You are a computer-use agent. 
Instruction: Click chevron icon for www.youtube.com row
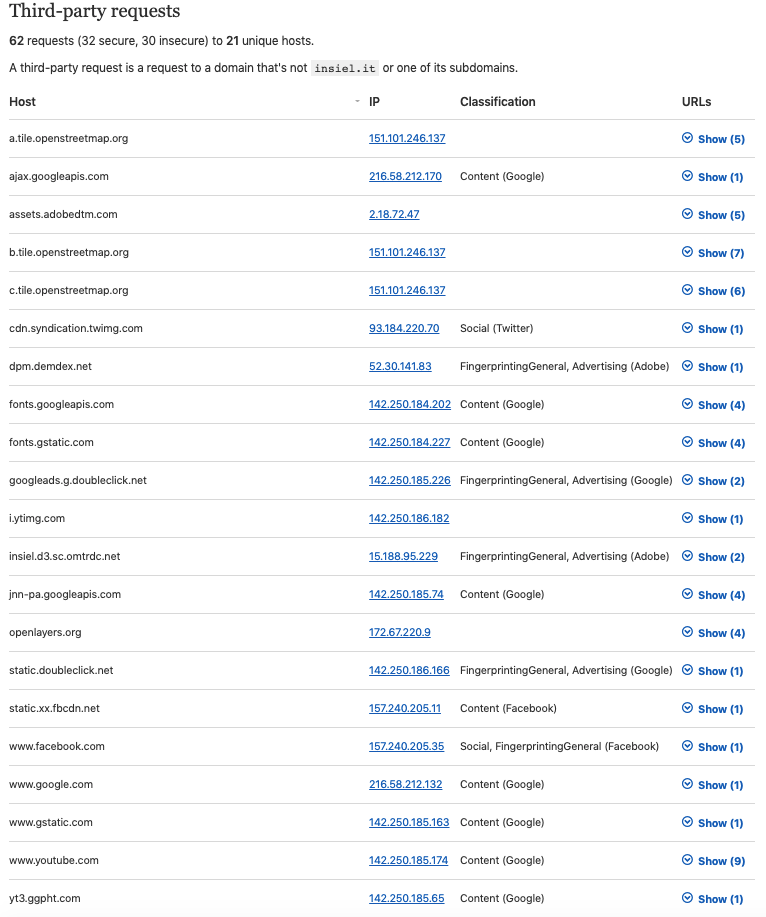[687, 860]
